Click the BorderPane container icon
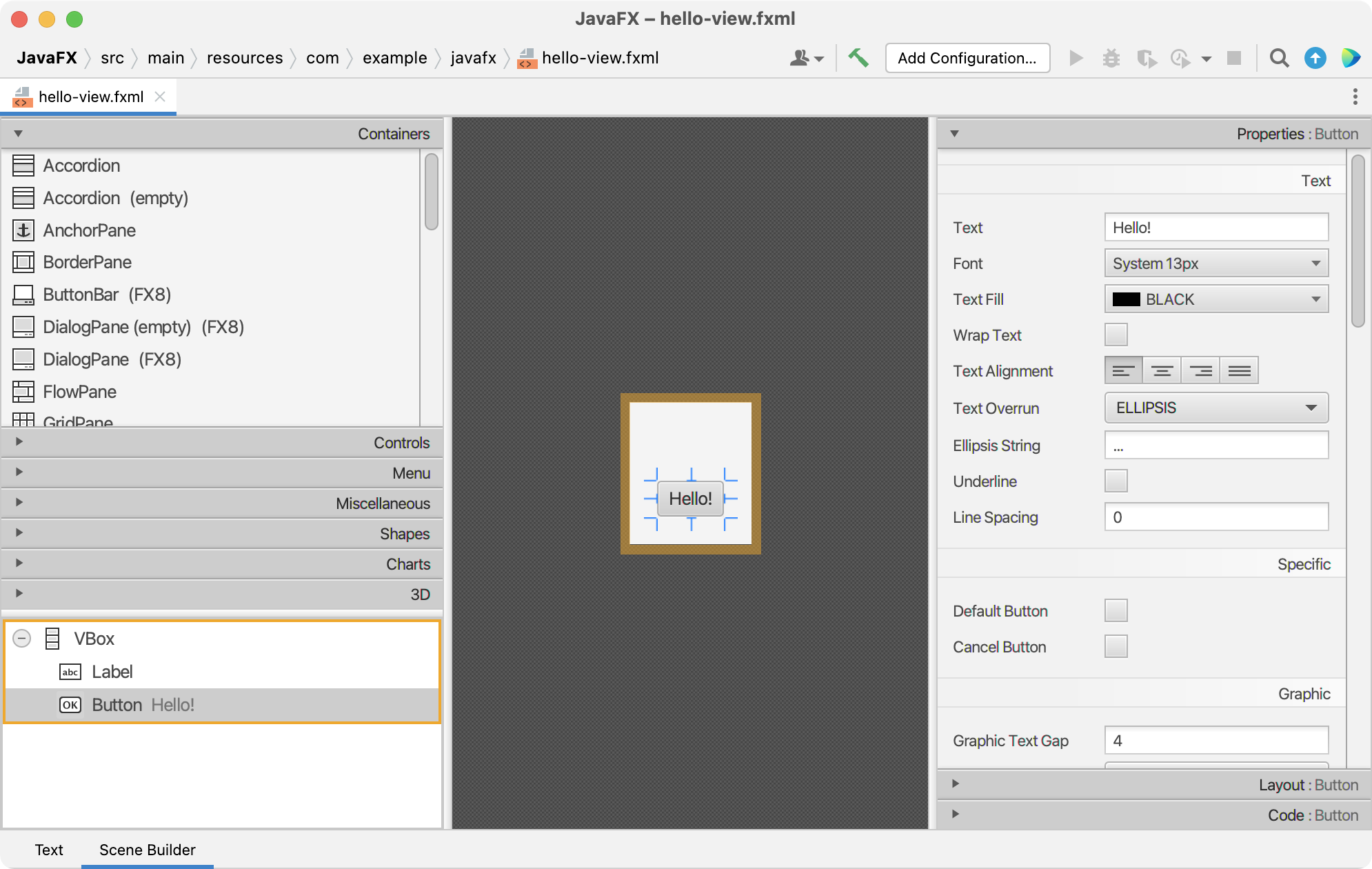 click(23, 261)
